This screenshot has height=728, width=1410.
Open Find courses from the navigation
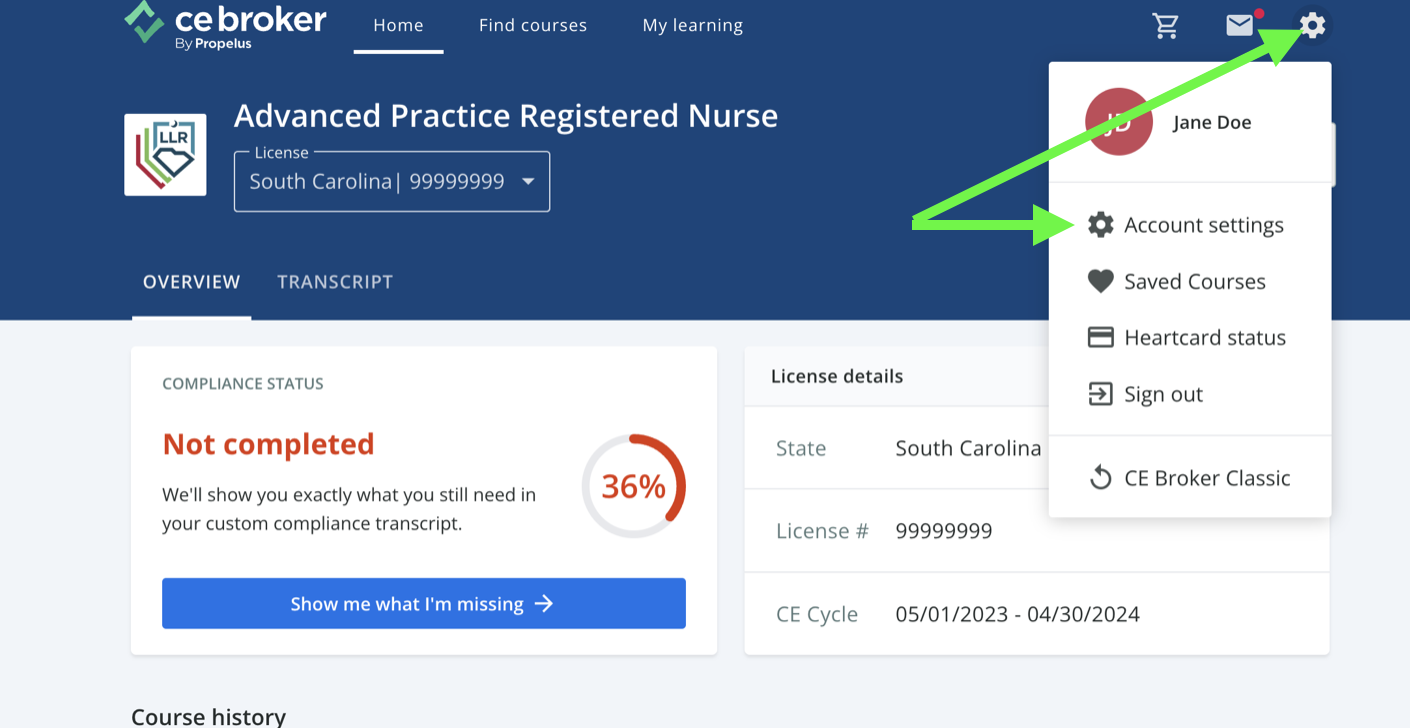[532, 25]
